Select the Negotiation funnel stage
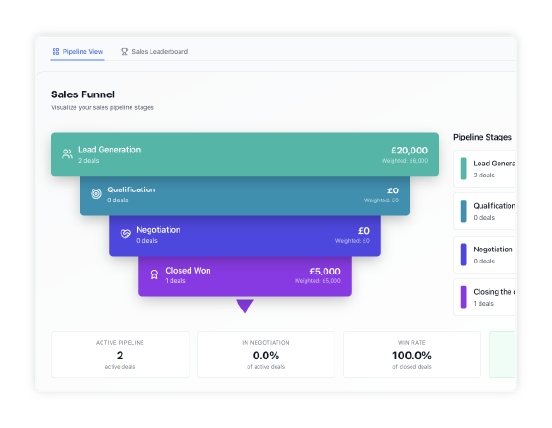Image resolution: width=552 pixels, height=428 pixels. coord(245,236)
